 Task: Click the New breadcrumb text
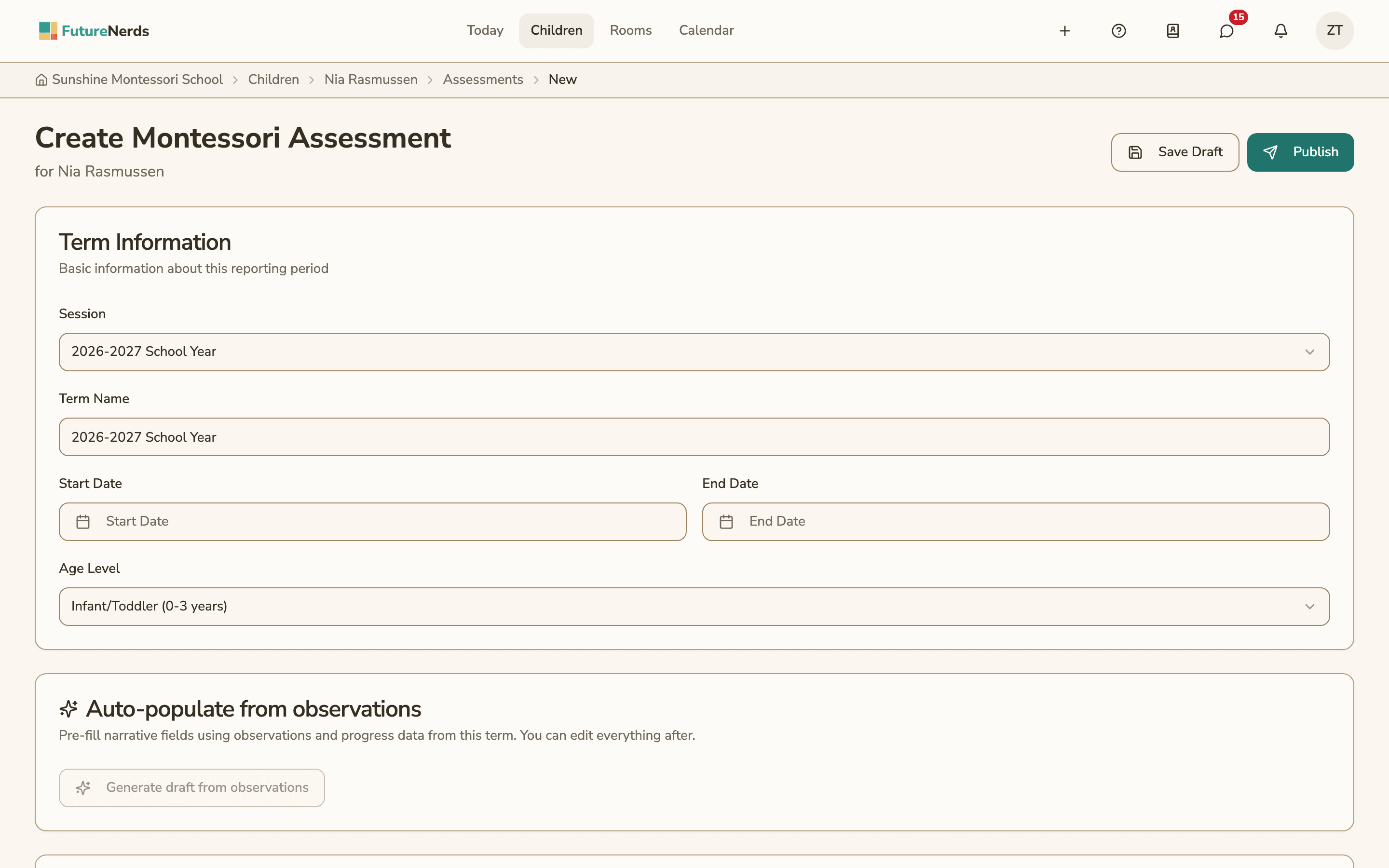pyautogui.click(x=562, y=80)
